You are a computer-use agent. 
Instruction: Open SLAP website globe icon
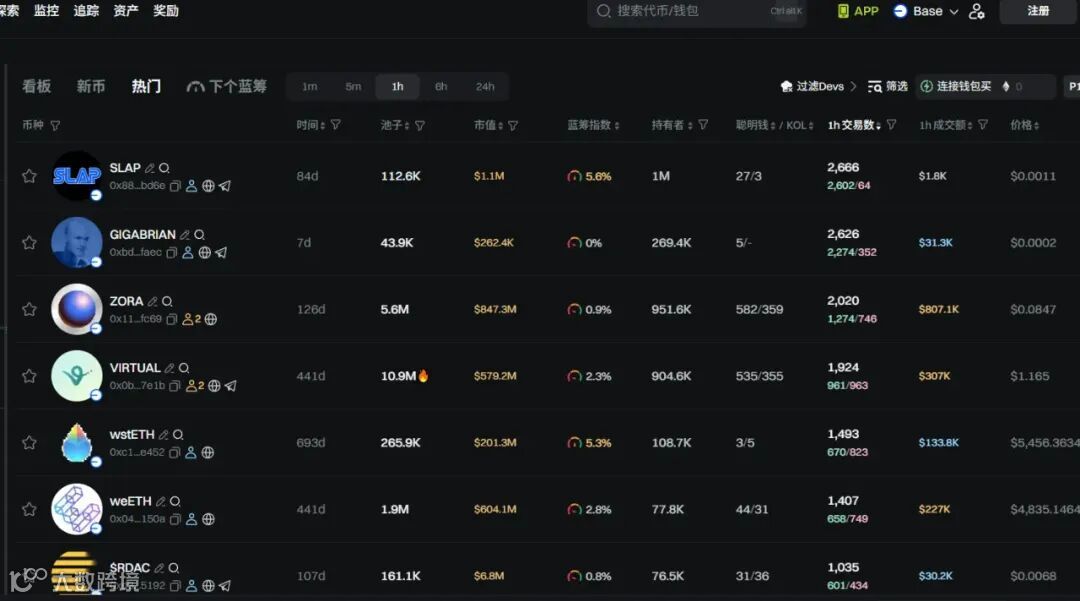[x=208, y=186]
